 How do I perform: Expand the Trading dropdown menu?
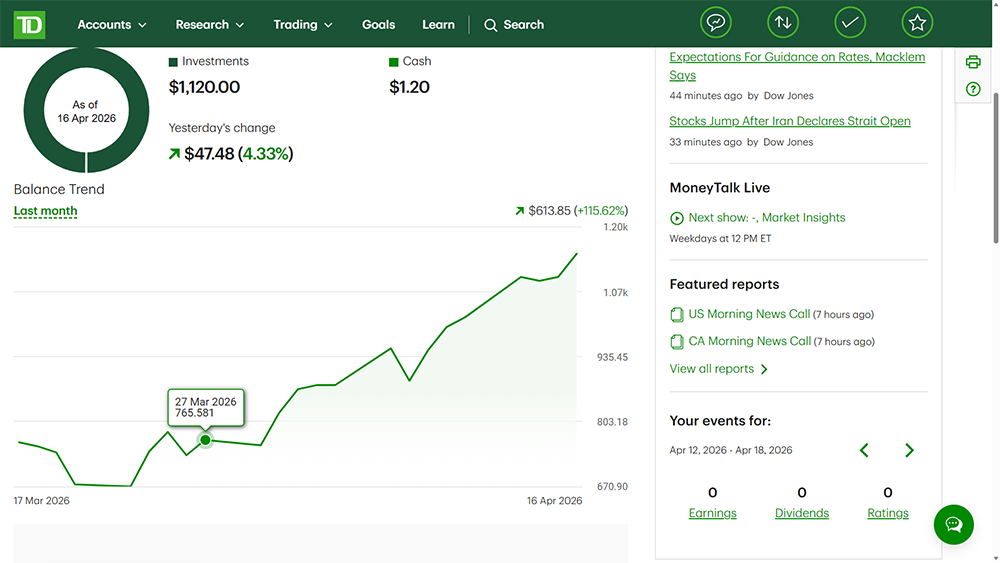pos(303,24)
